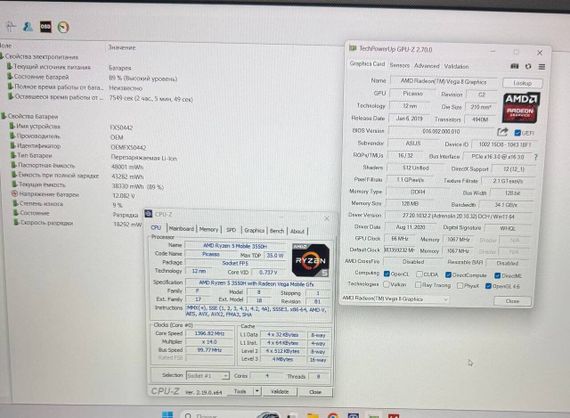Click the Windows Start button
570x418 pixels.
pyautogui.click(x=168, y=415)
